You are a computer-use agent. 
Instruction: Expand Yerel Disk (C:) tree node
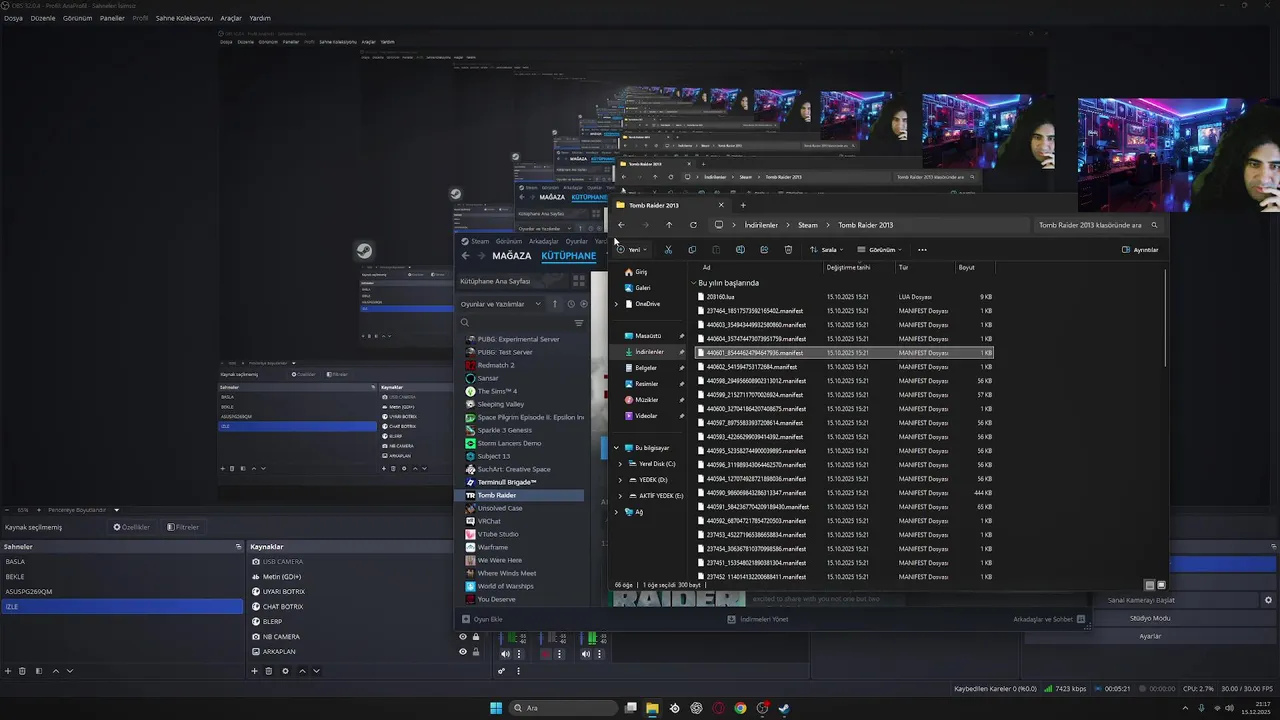tap(620, 464)
